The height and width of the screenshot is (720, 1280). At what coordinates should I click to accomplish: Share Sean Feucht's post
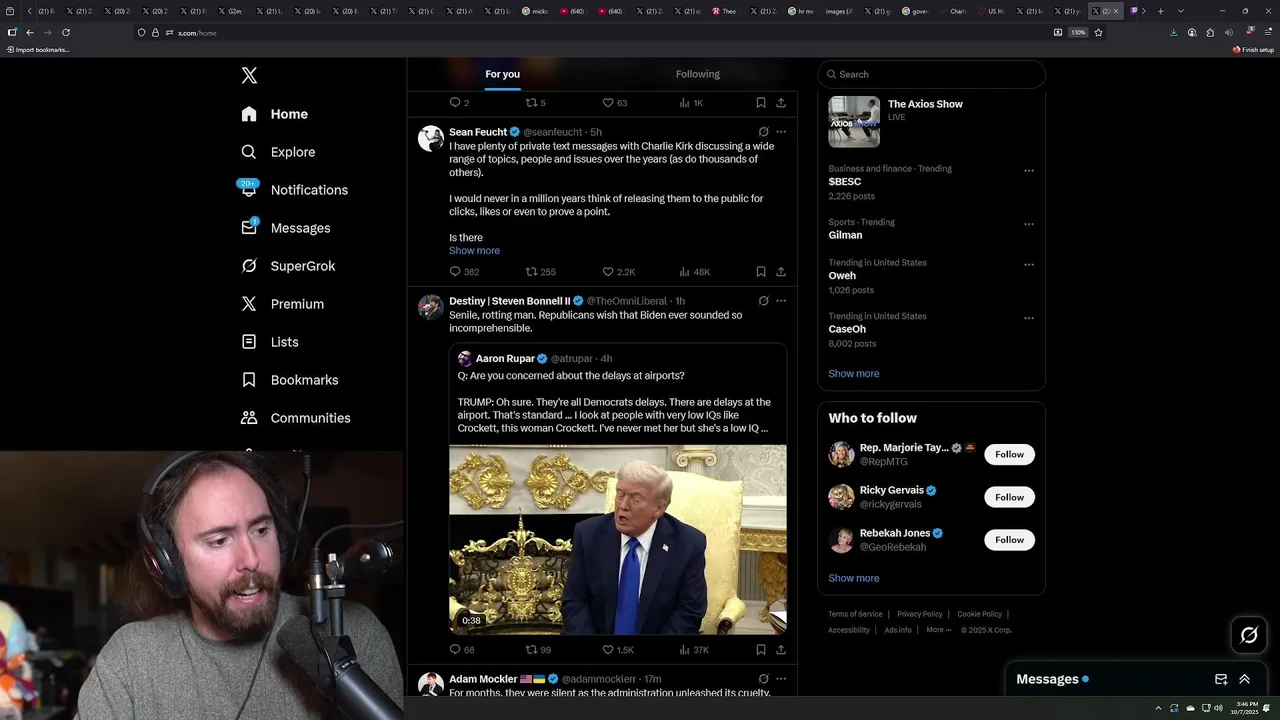[x=781, y=272]
